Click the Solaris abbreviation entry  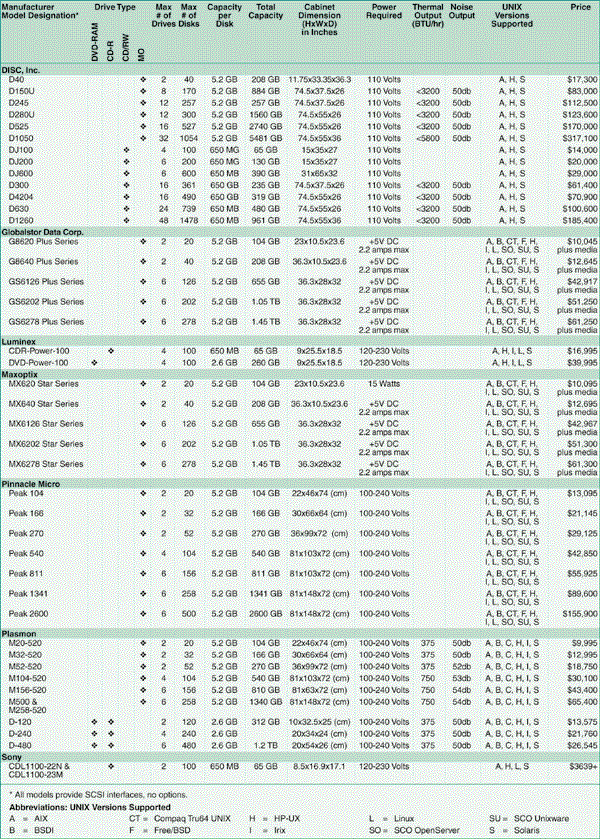(x=514, y=830)
